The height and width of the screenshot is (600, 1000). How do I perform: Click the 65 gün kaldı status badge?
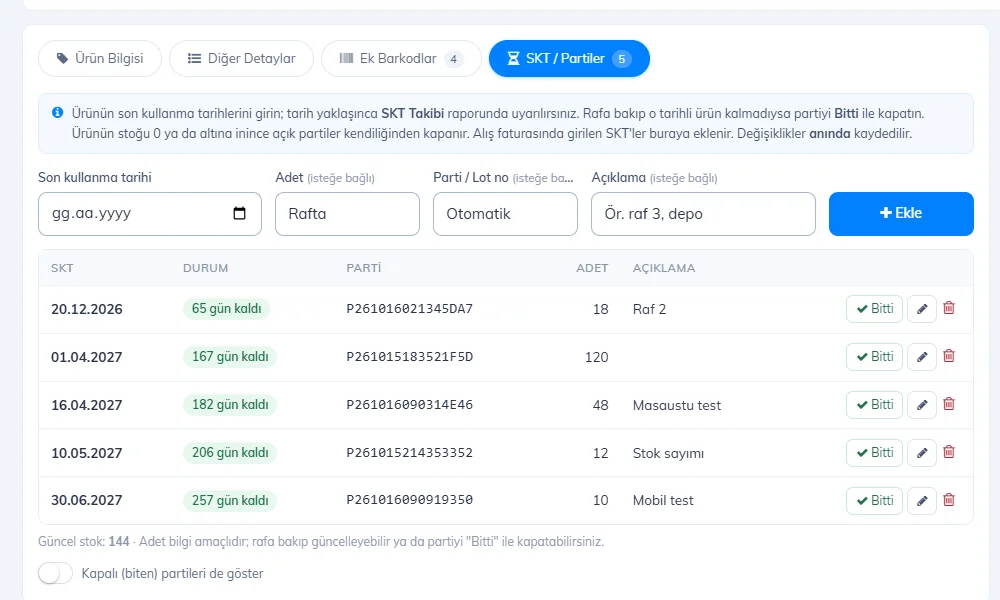[x=226, y=309]
